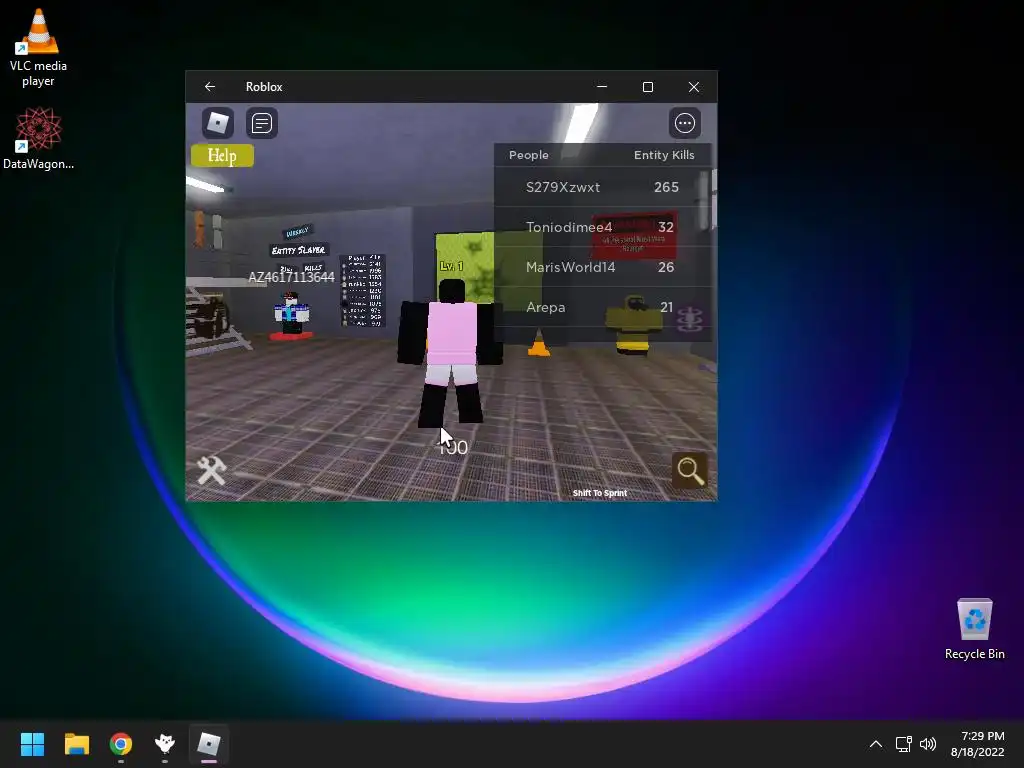Open the owl-like app icon on taskbar

165,744
